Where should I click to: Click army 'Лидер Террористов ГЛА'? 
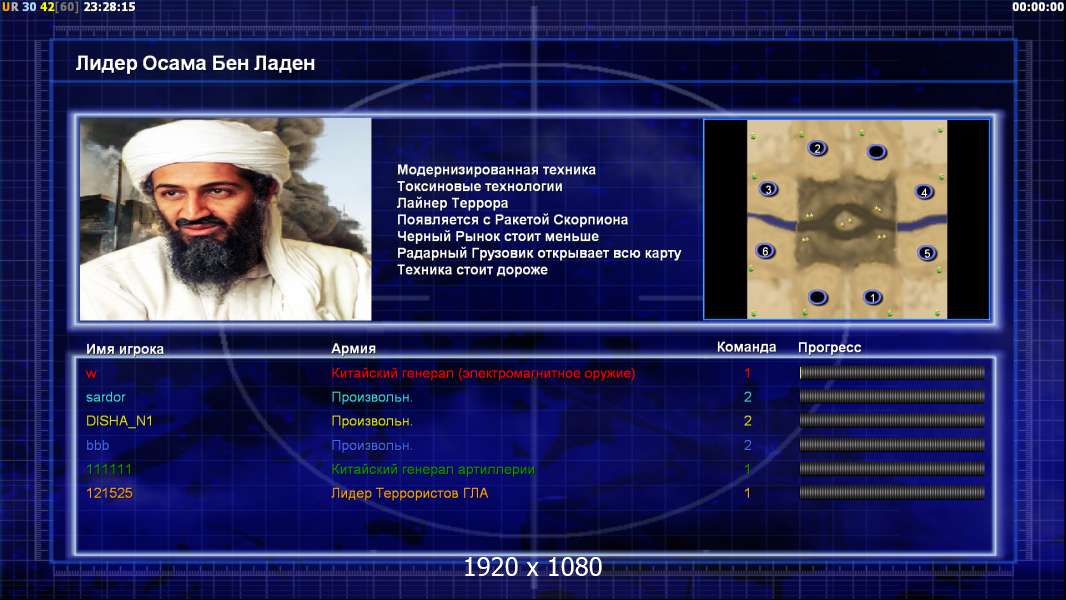[x=409, y=493]
